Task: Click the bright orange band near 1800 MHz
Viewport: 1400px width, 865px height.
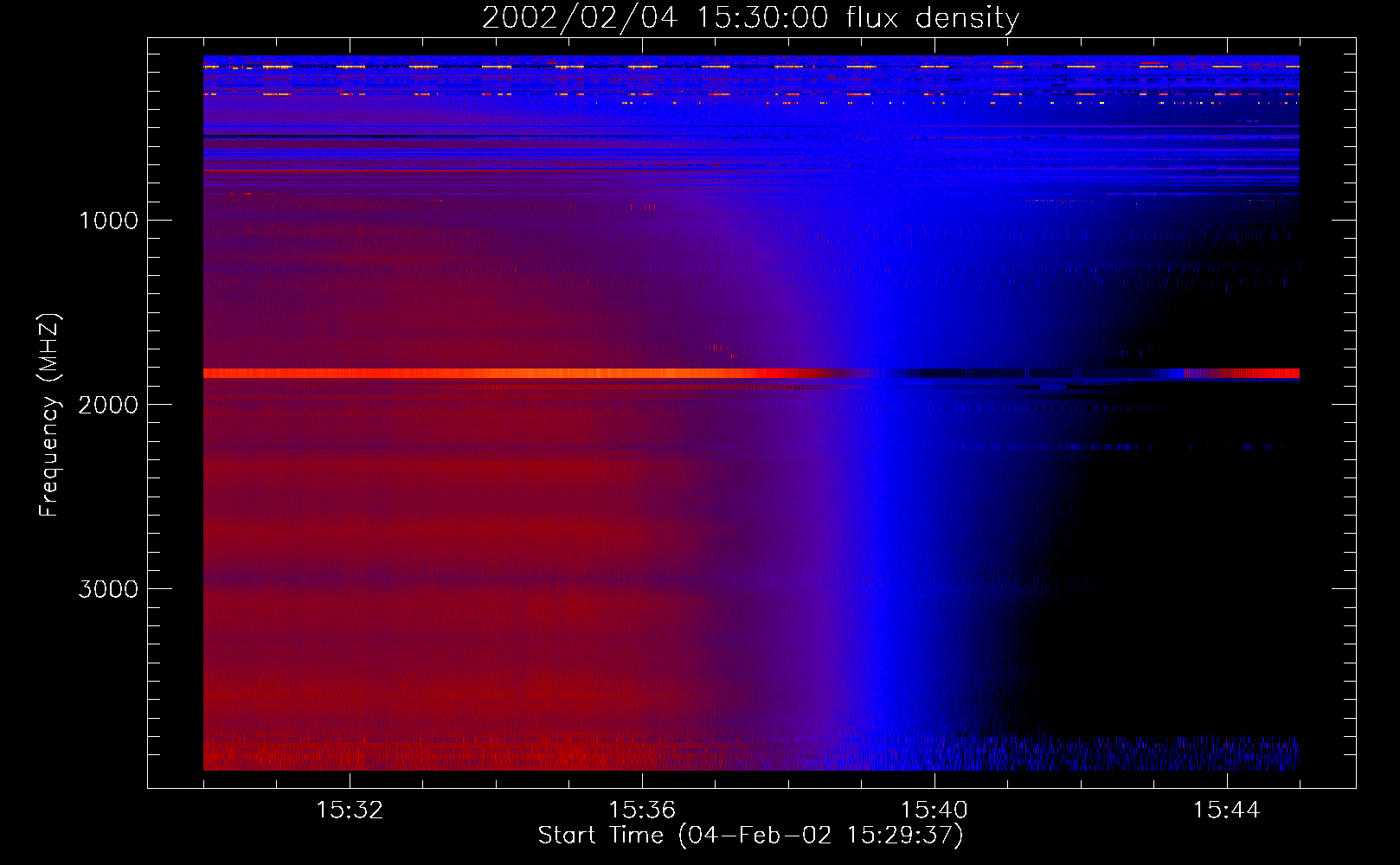Action: (751, 374)
